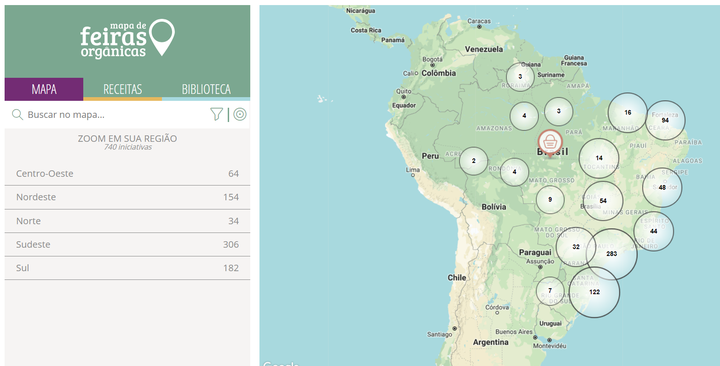Open the 7 cluster in Rio Grande do Sul
This screenshot has height=366, width=720.
point(550,291)
